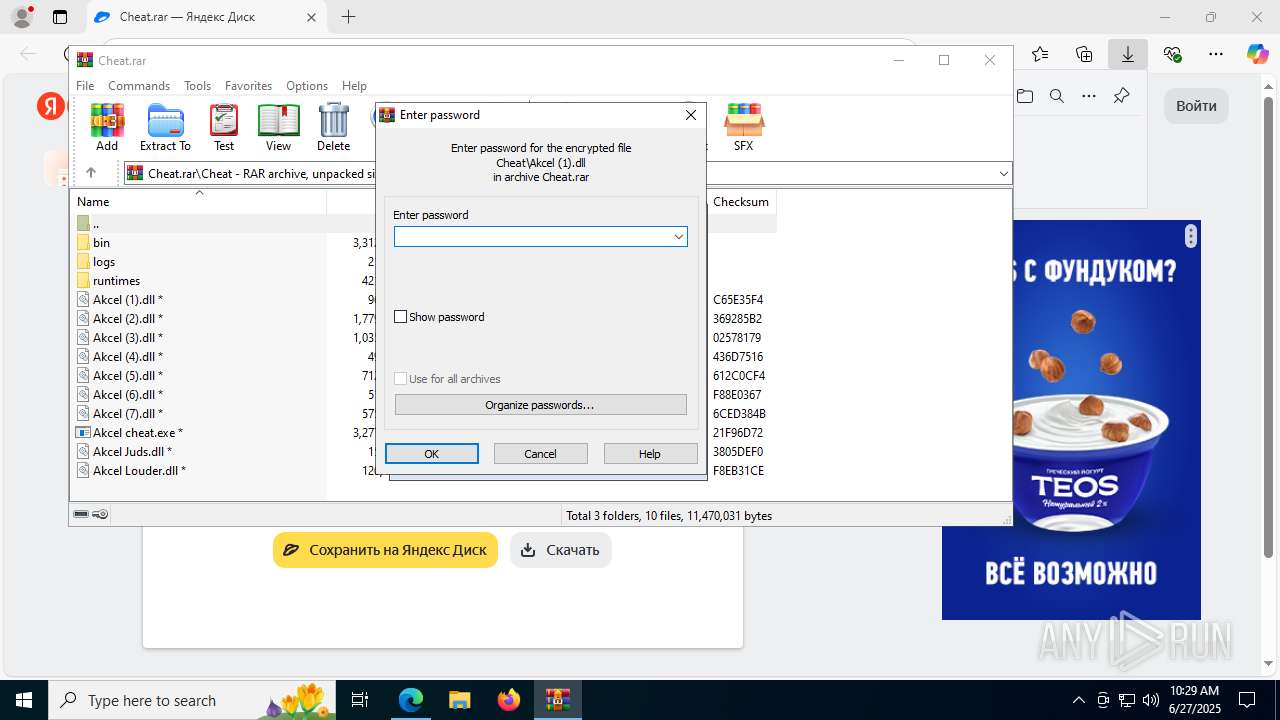Click the volume icon in system tray
Image resolution: width=1280 pixels, height=720 pixels.
1151,700
